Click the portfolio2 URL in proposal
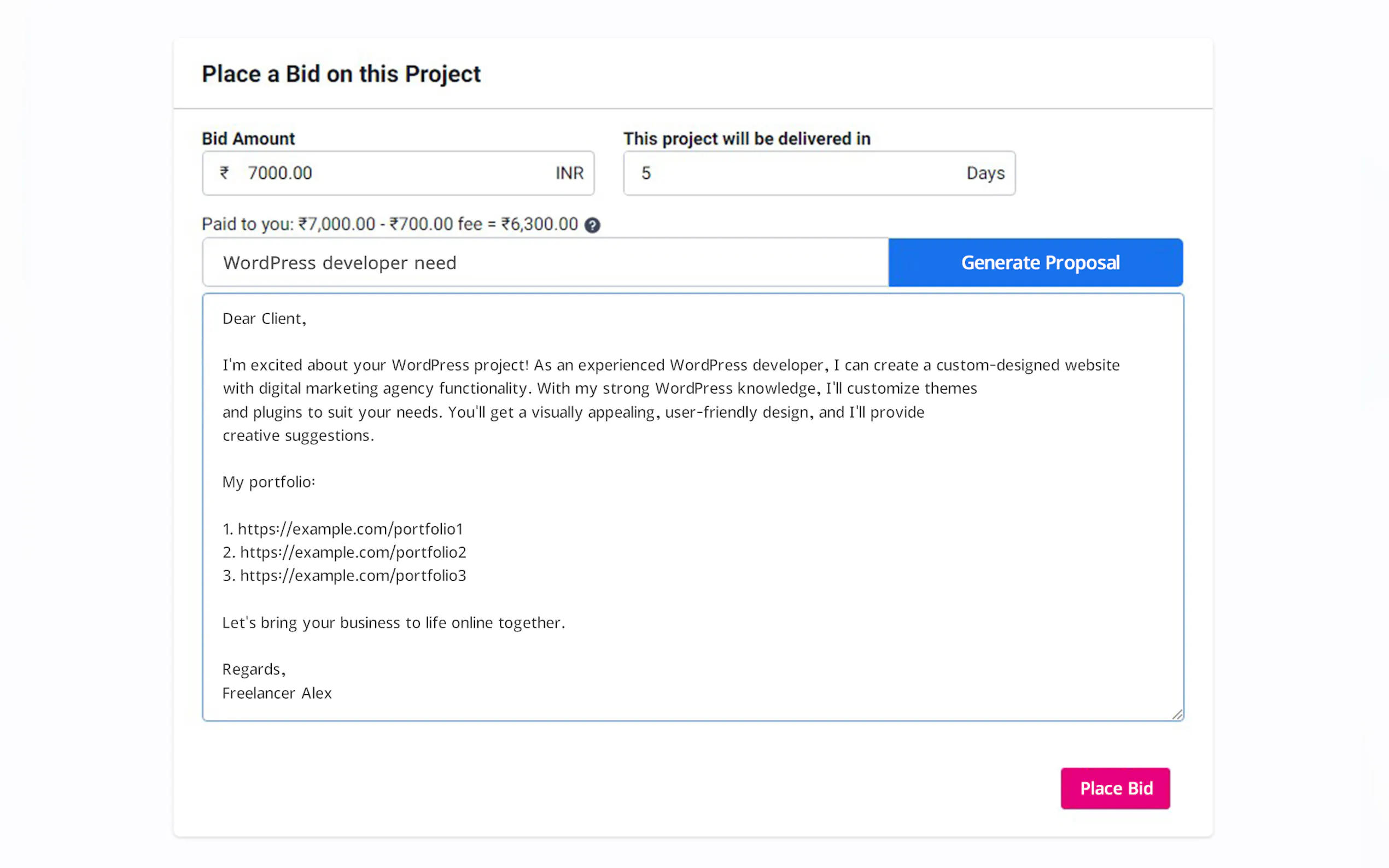Viewport: 1389px width, 868px height. 353,552
